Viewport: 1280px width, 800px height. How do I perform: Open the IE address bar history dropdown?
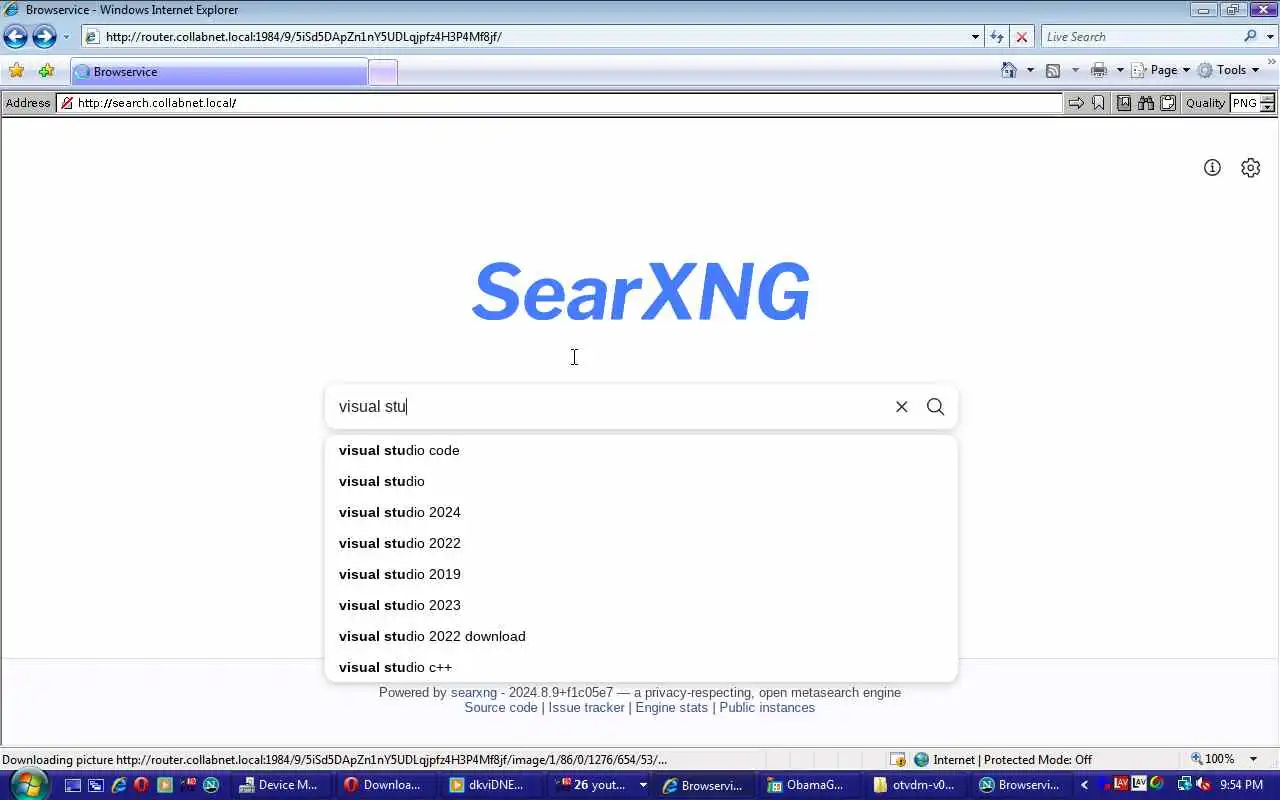pos(975,37)
